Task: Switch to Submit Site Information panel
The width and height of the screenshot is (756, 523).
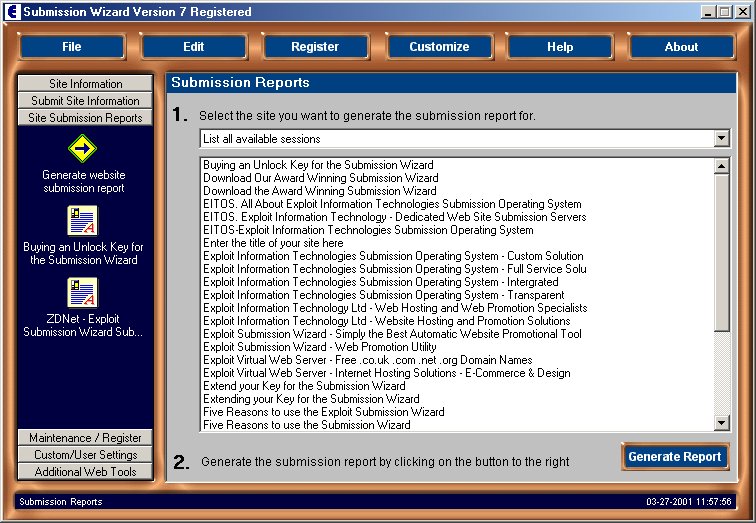Action: coord(85,100)
